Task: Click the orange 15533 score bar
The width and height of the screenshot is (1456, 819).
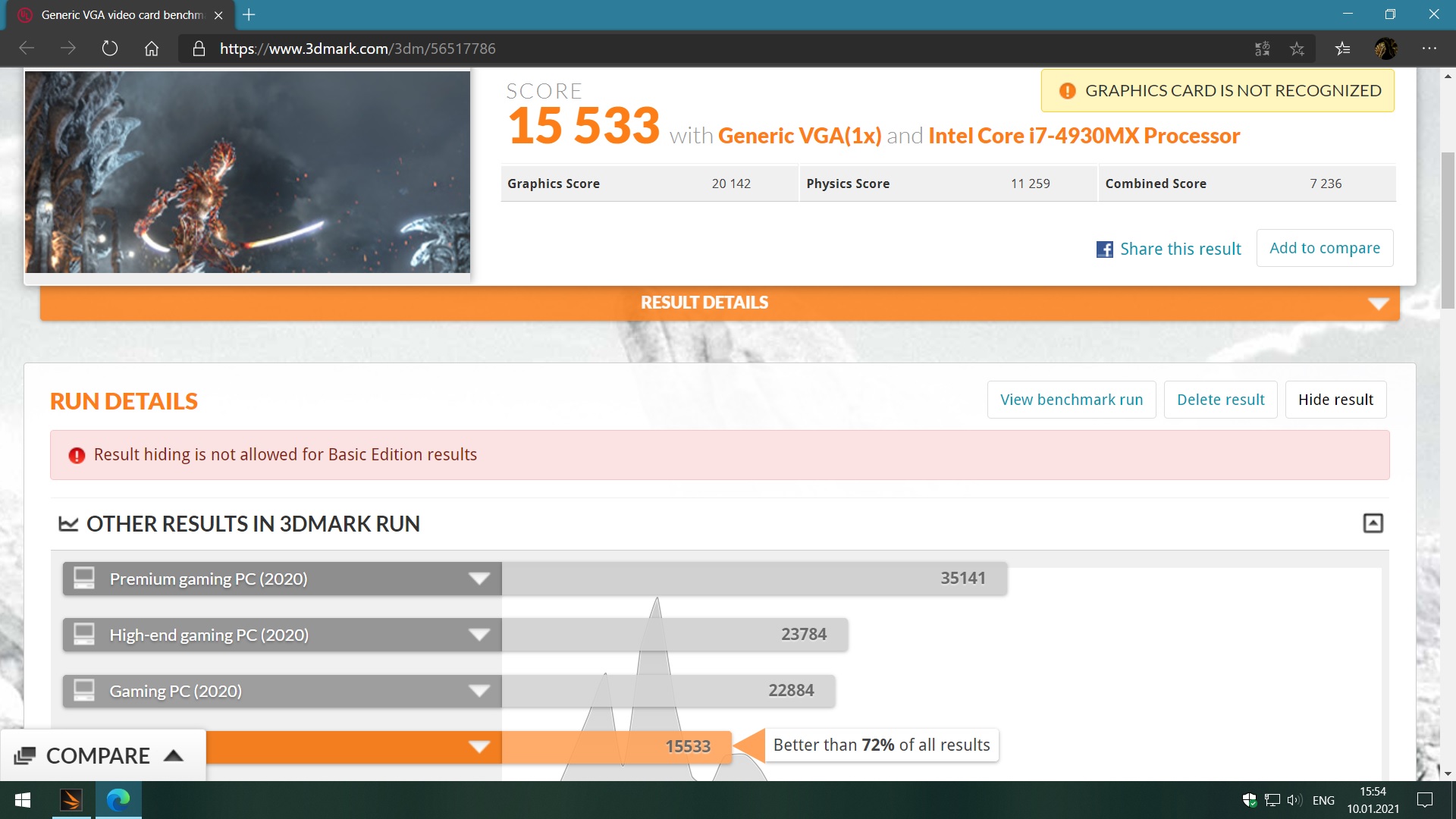Action: click(x=617, y=747)
